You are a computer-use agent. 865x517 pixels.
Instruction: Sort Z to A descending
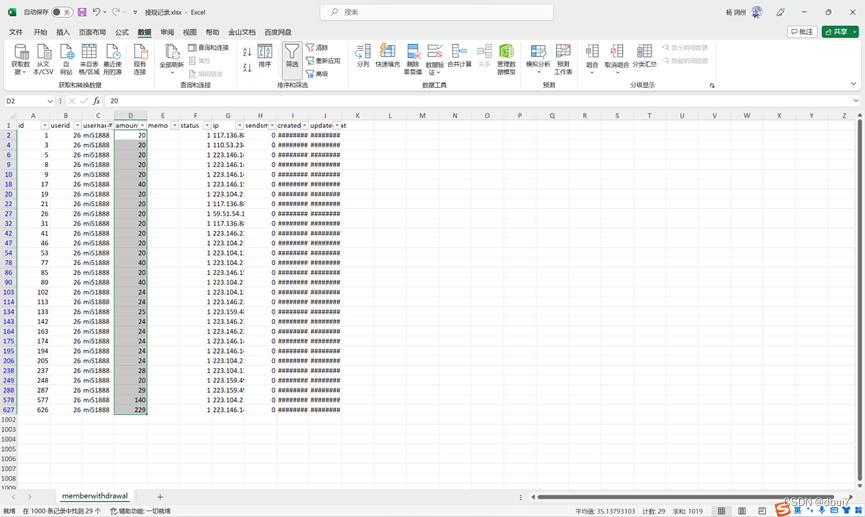(247, 67)
